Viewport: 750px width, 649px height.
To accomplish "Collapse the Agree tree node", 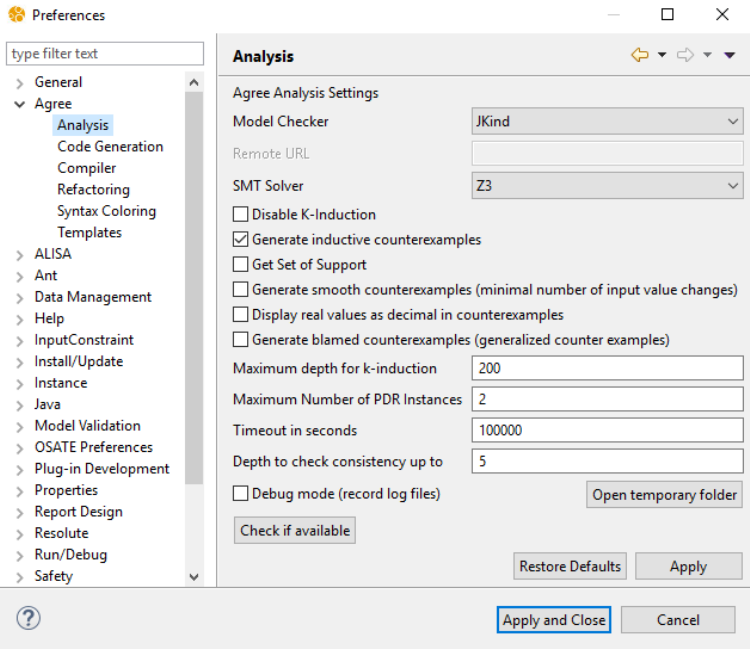I will pyautogui.click(x=20, y=104).
